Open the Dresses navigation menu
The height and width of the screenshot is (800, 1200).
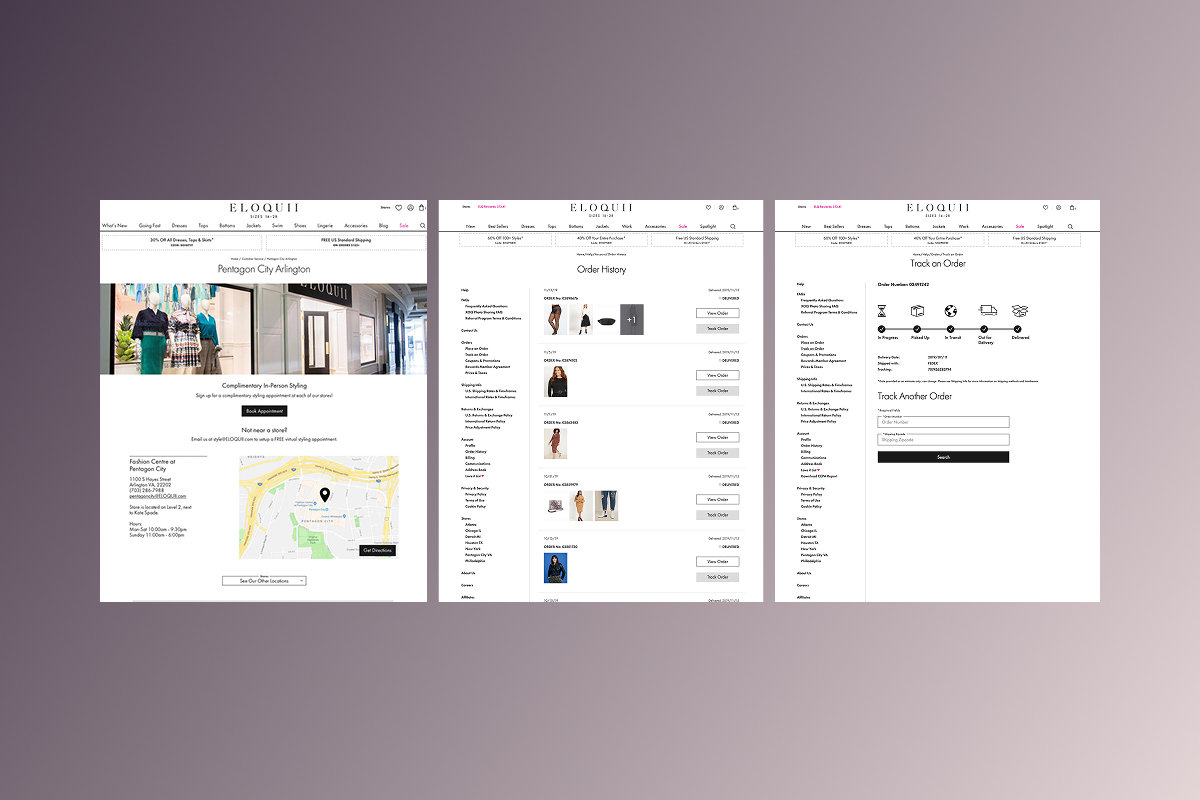(179, 226)
